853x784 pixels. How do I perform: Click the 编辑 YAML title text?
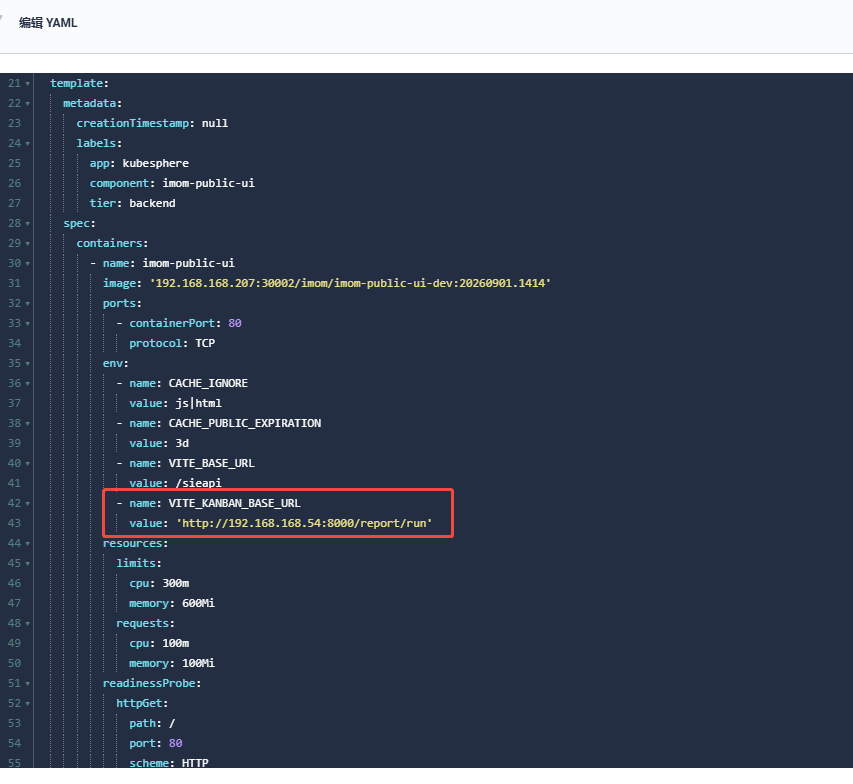click(48, 23)
